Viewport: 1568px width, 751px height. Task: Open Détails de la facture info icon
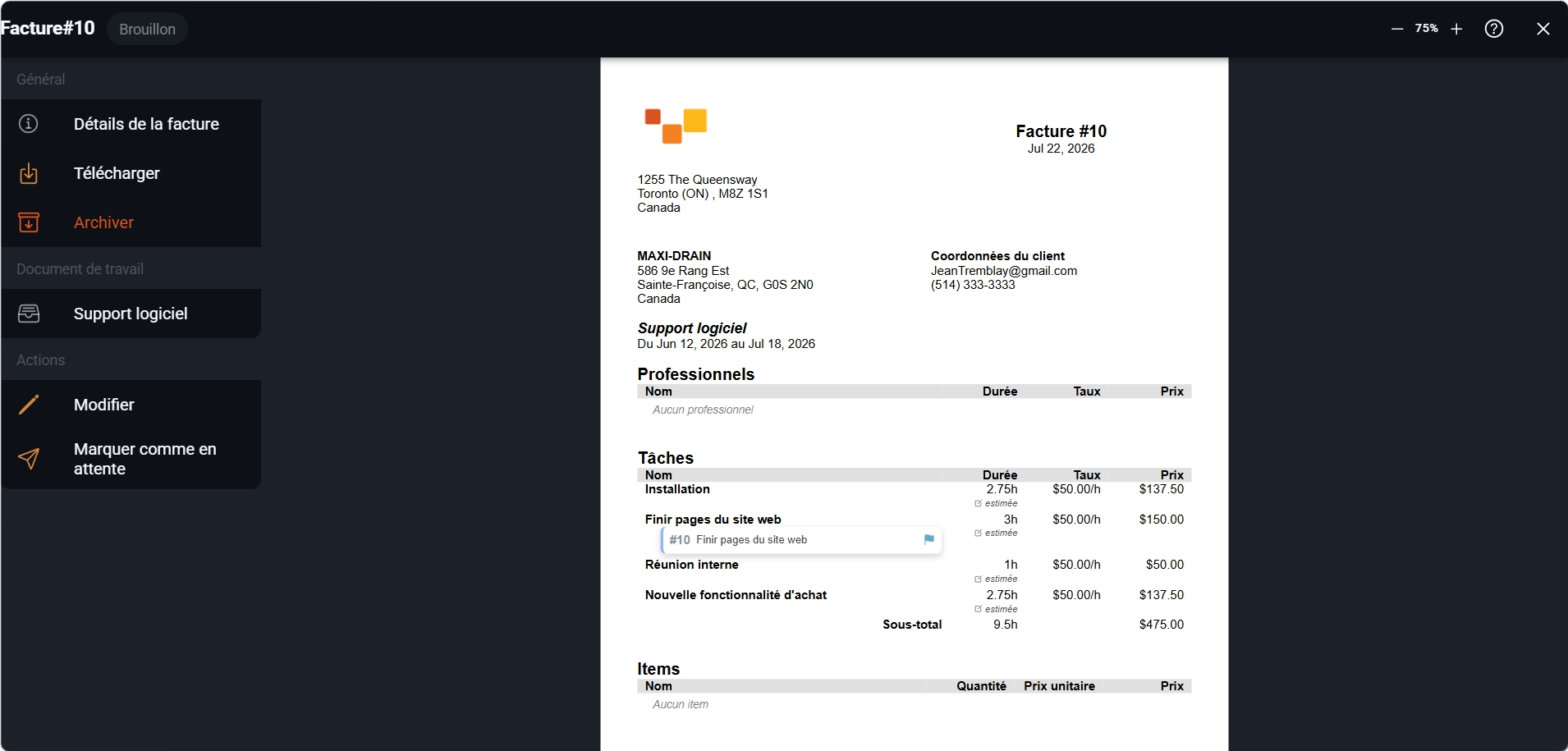pos(29,124)
